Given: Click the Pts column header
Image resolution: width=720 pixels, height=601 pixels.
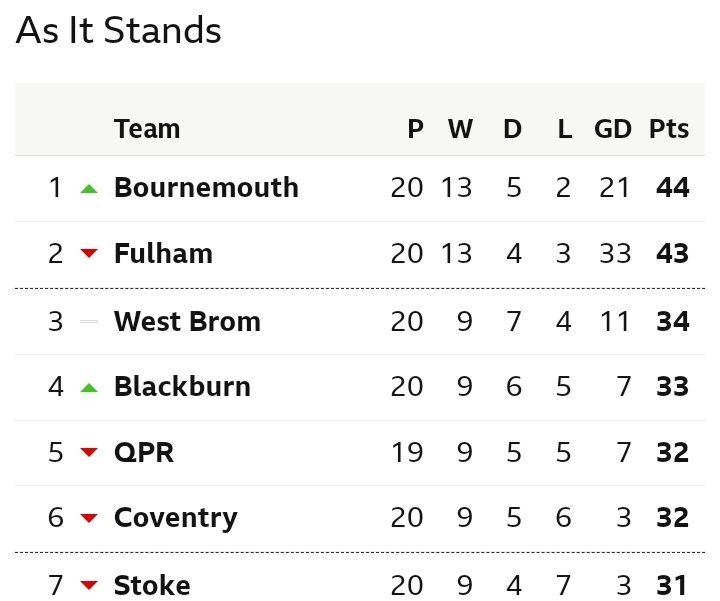Looking at the screenshot, I should (x=669, y=129).
